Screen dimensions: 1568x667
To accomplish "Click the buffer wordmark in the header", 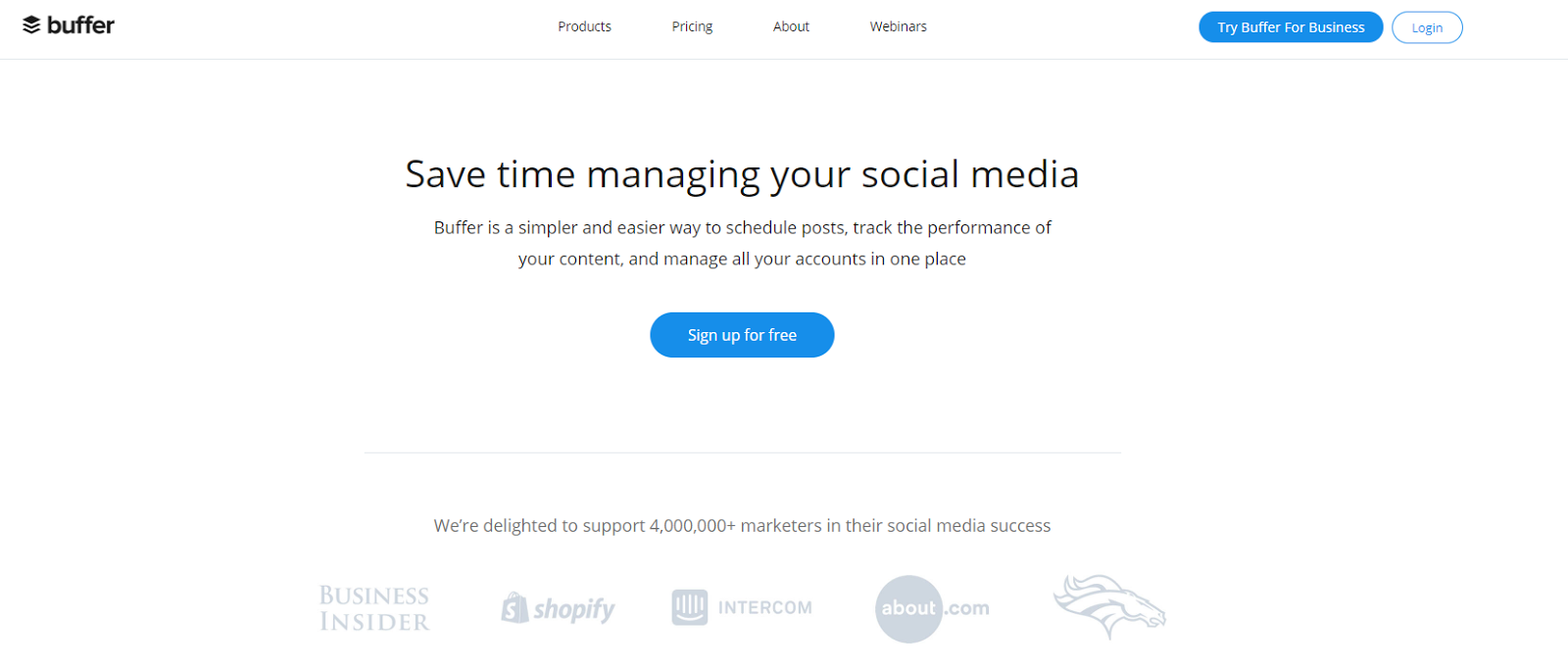I will click(80, 25).
